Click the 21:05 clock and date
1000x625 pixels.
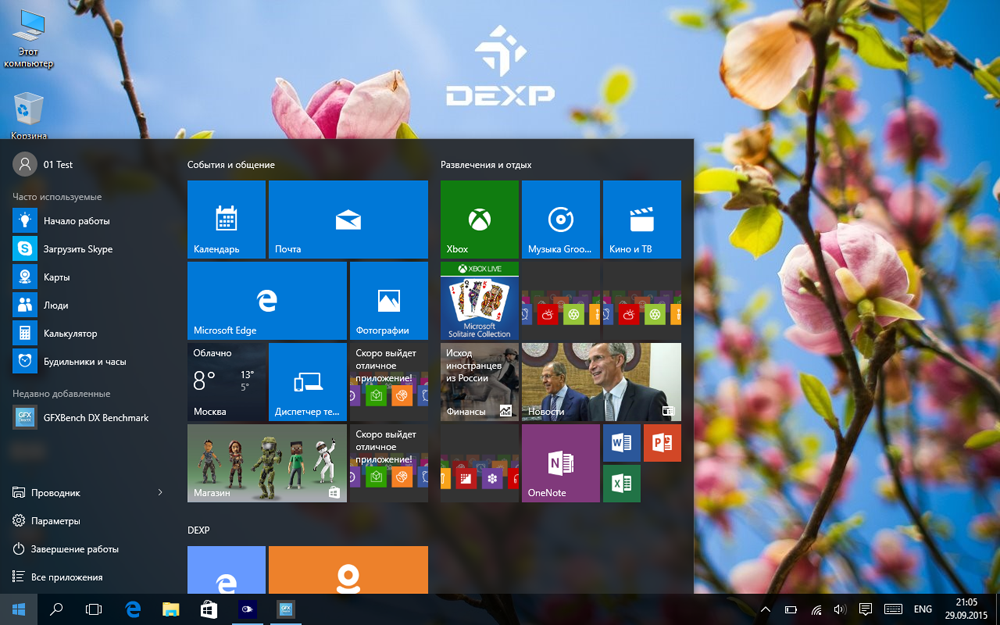[966, 609]
